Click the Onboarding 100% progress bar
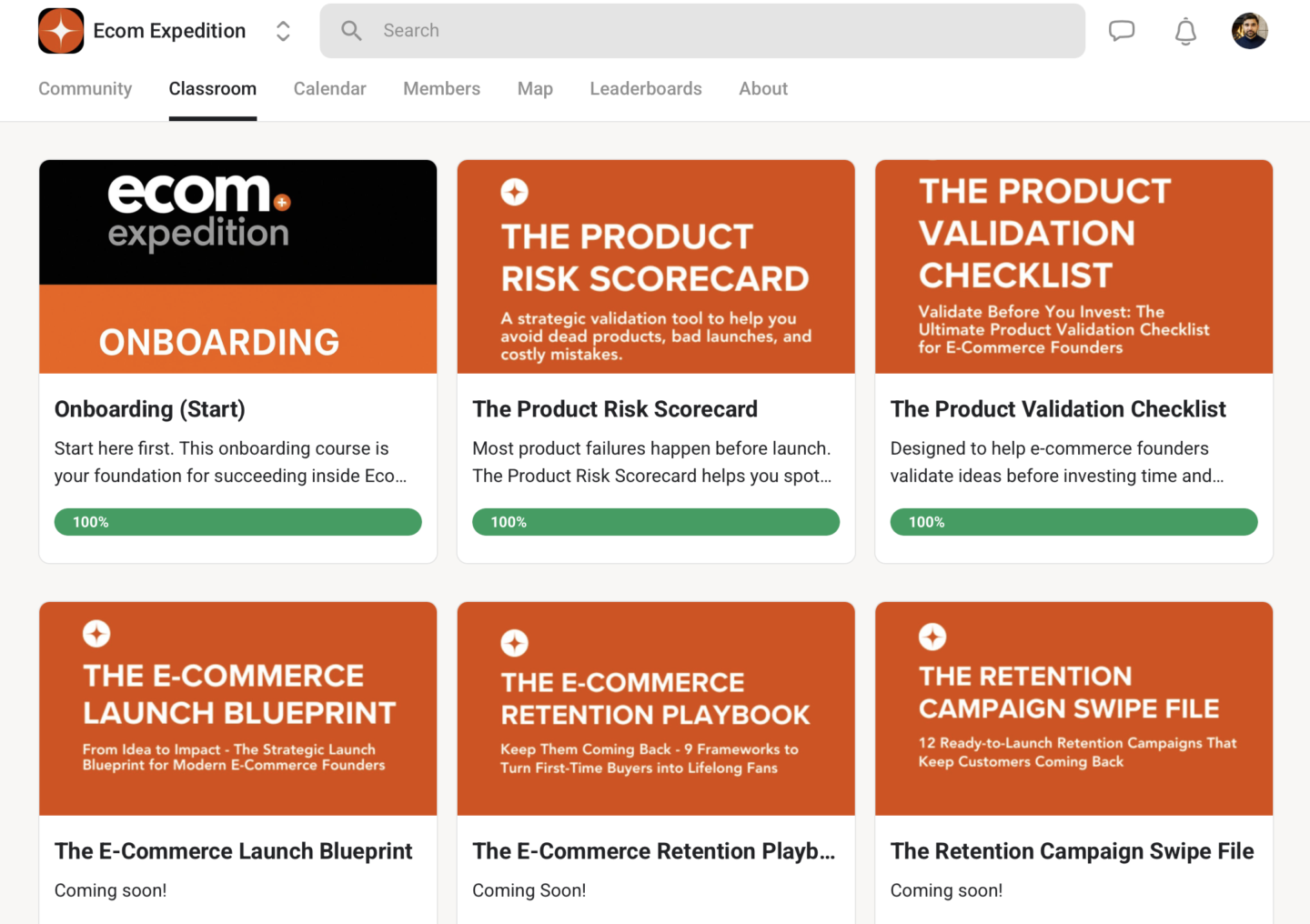Viewport: 1310px width, 924px height. (x=238, y=522)
